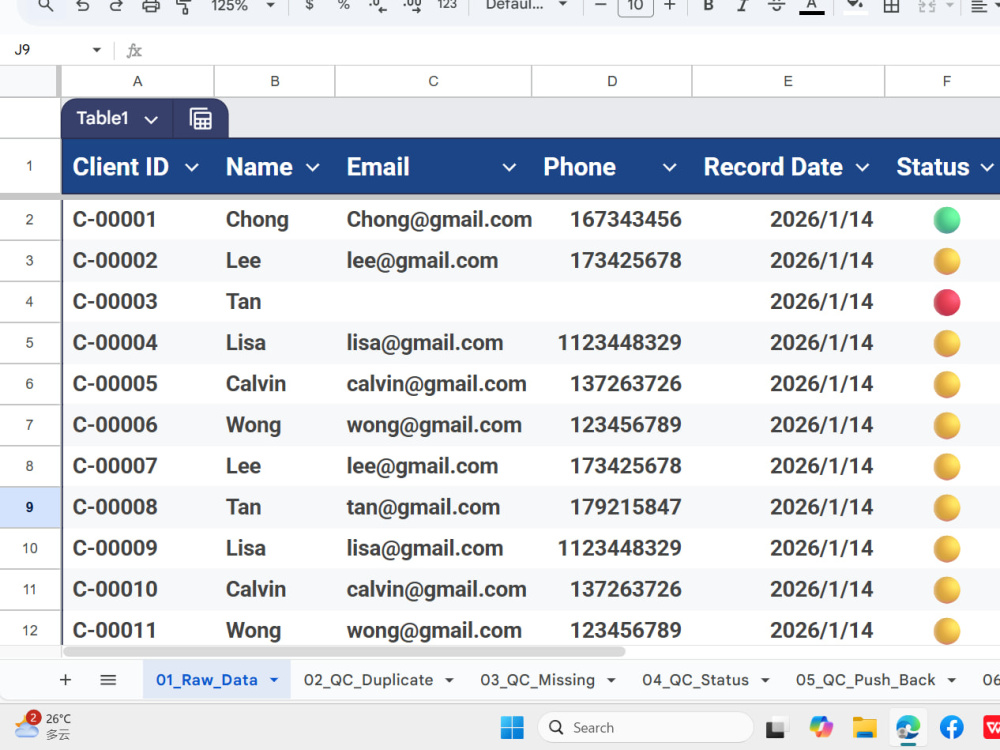
Task: Open the Client ID column filter dropdown
Action: [x=191, y=168]
